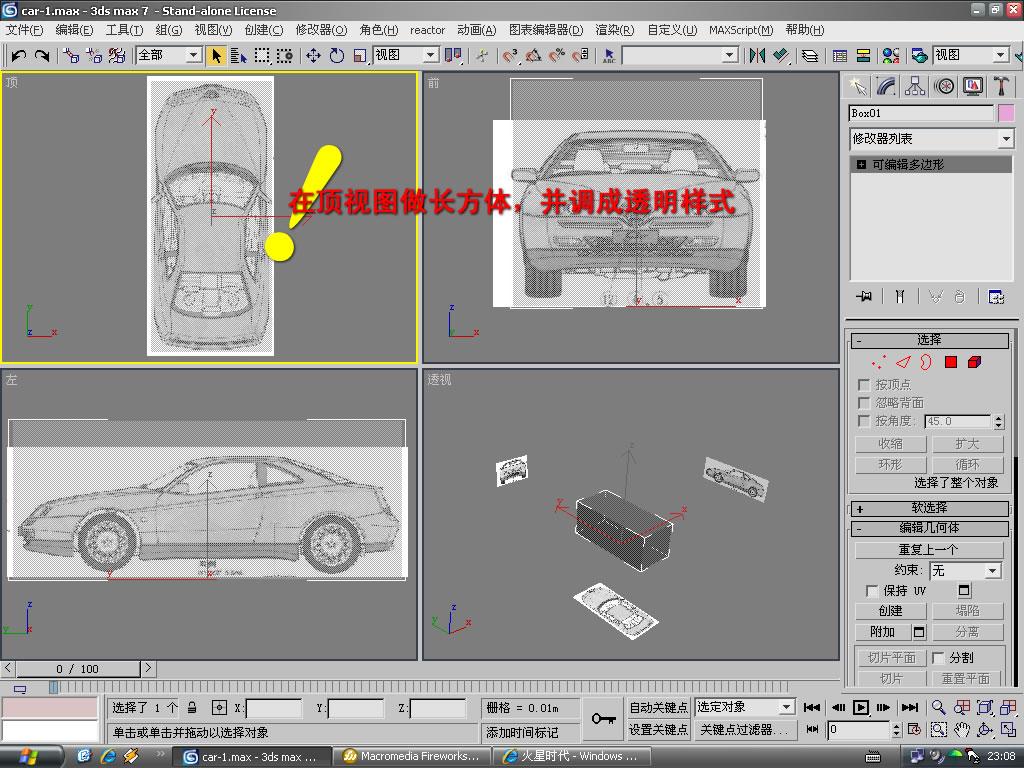Expand the 软选择 rollout
Viewport: 1024px width, 768px height.
tap(929, 508)
